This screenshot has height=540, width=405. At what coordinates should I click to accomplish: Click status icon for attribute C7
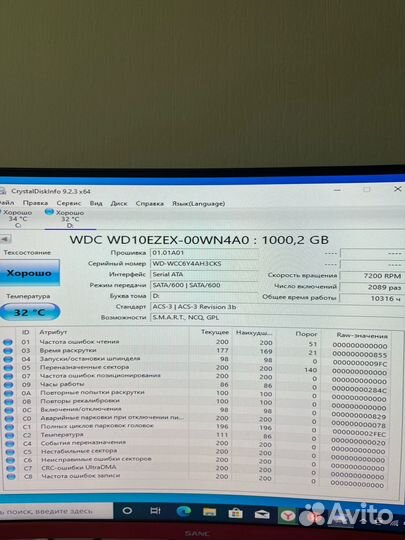point(11,468)
